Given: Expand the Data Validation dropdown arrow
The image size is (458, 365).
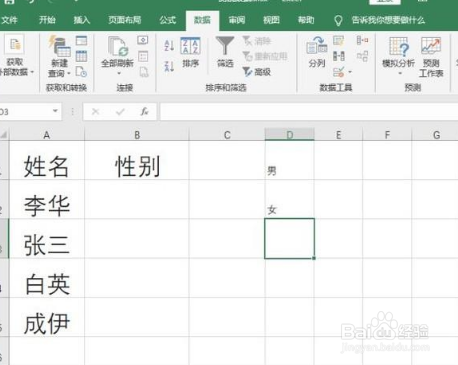Looking at the screenshot, I should coord(350,71).
